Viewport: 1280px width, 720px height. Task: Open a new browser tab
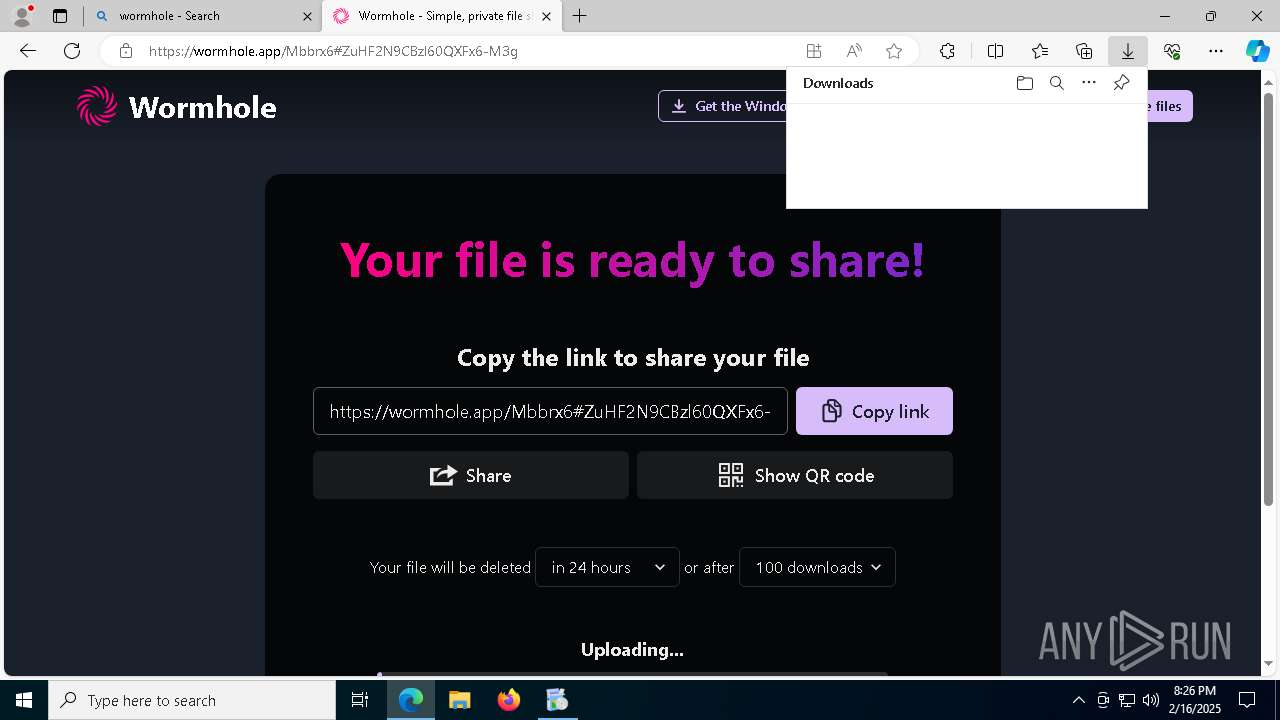580,16
